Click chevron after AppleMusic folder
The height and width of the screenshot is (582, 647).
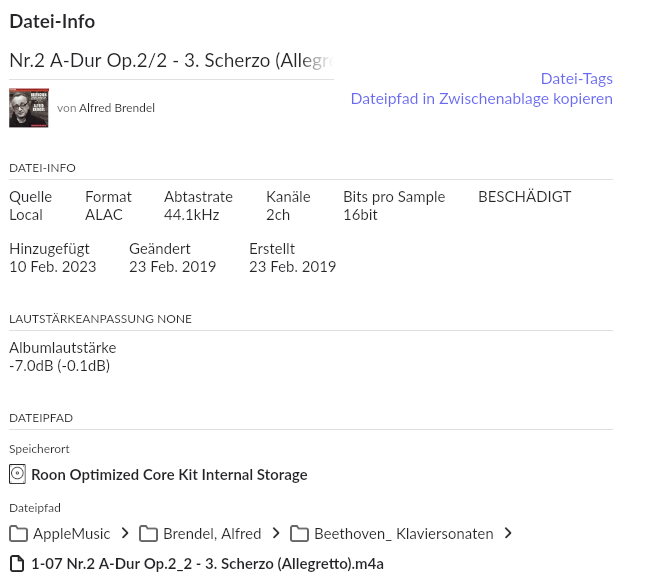[125, 533]
